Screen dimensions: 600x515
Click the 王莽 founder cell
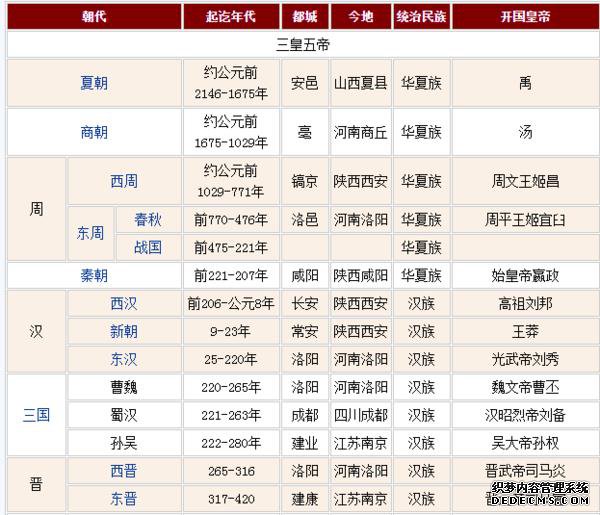pos(525,331)
